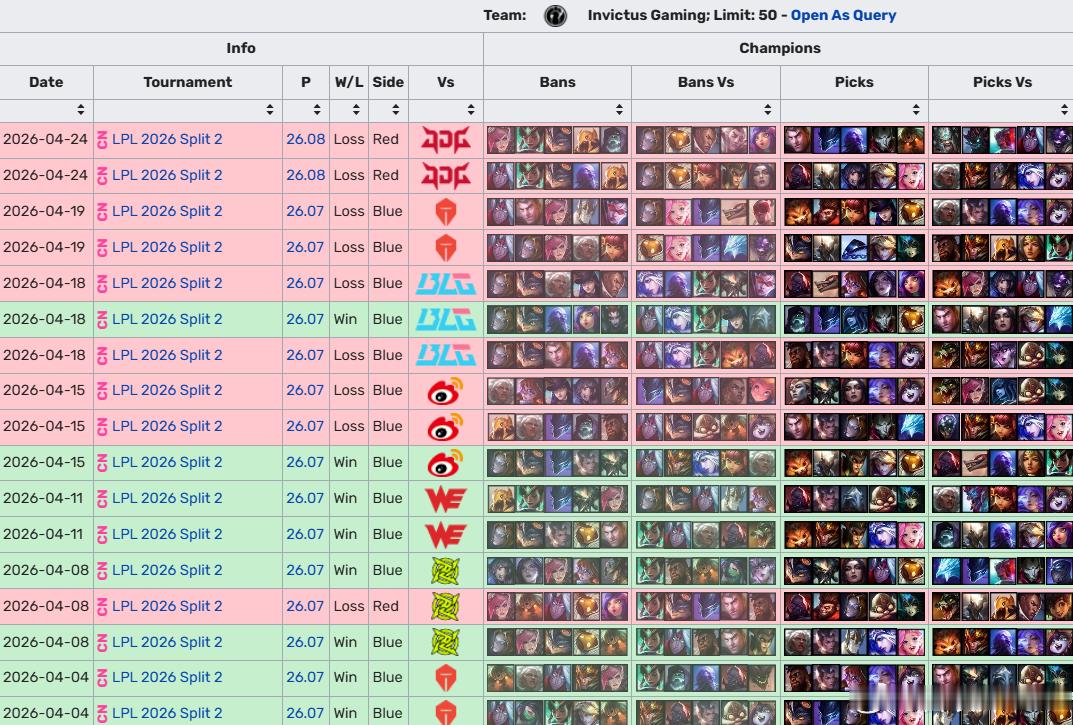
Task: Sort table by P patch column arrows
Action: click(317, 110)
